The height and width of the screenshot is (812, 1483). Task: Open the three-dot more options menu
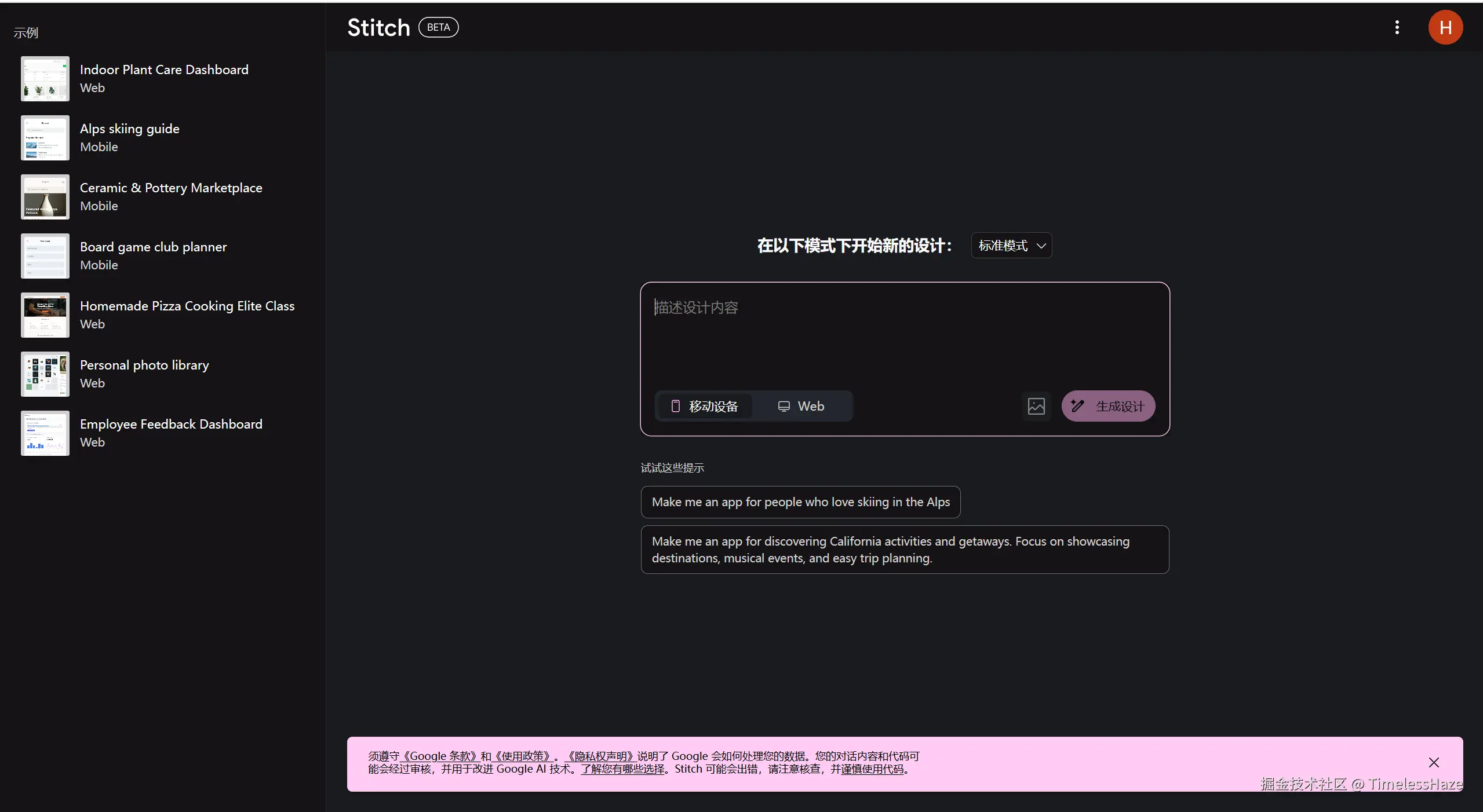1397,27
